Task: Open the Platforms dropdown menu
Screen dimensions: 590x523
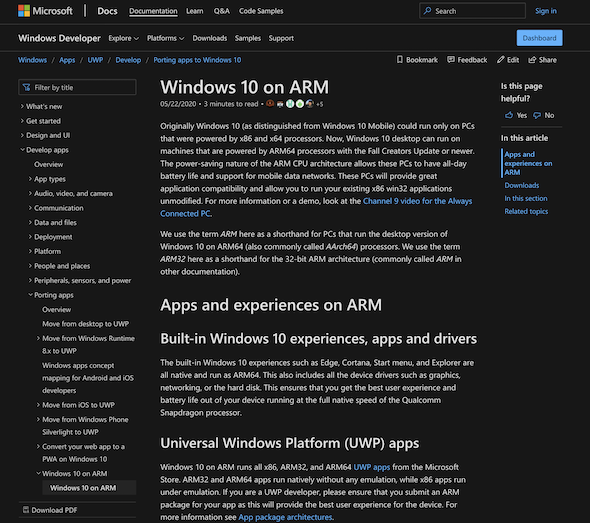Action: 166,38
